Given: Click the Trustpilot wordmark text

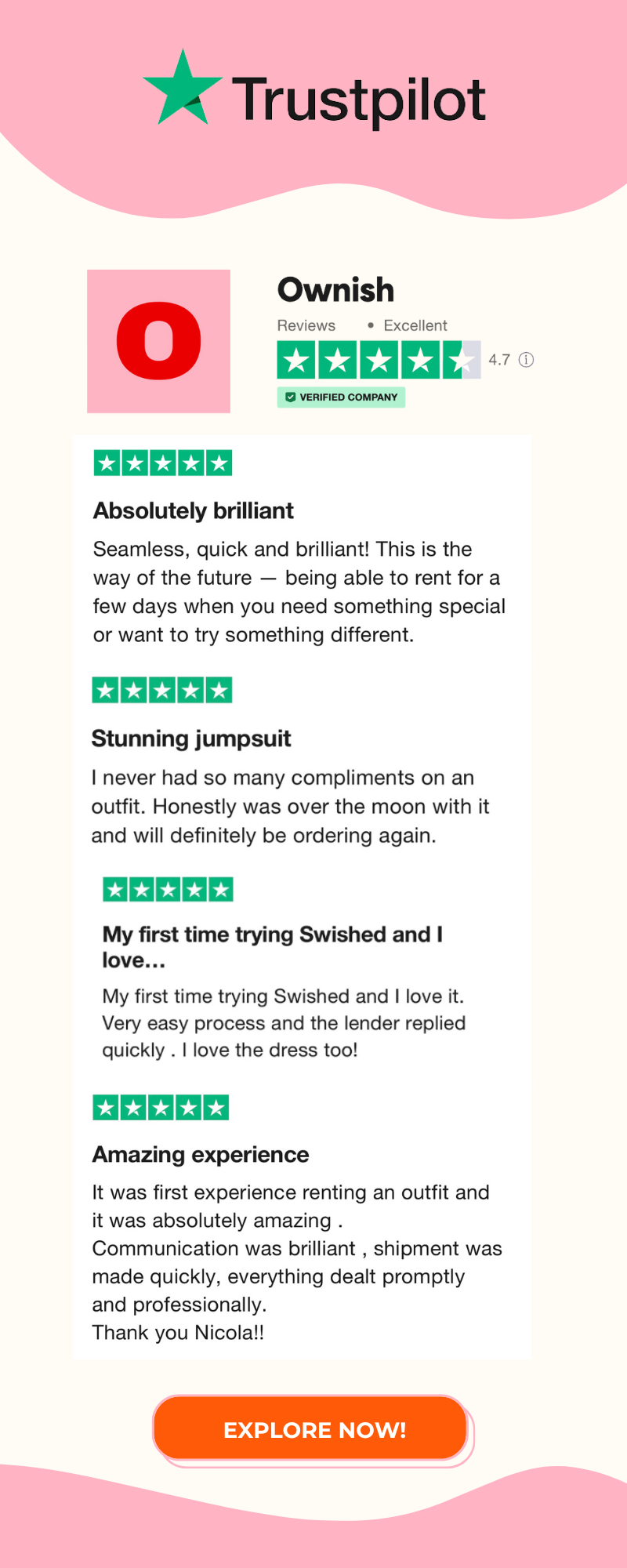Looking at the screenshot, I should tap(359, 101).
